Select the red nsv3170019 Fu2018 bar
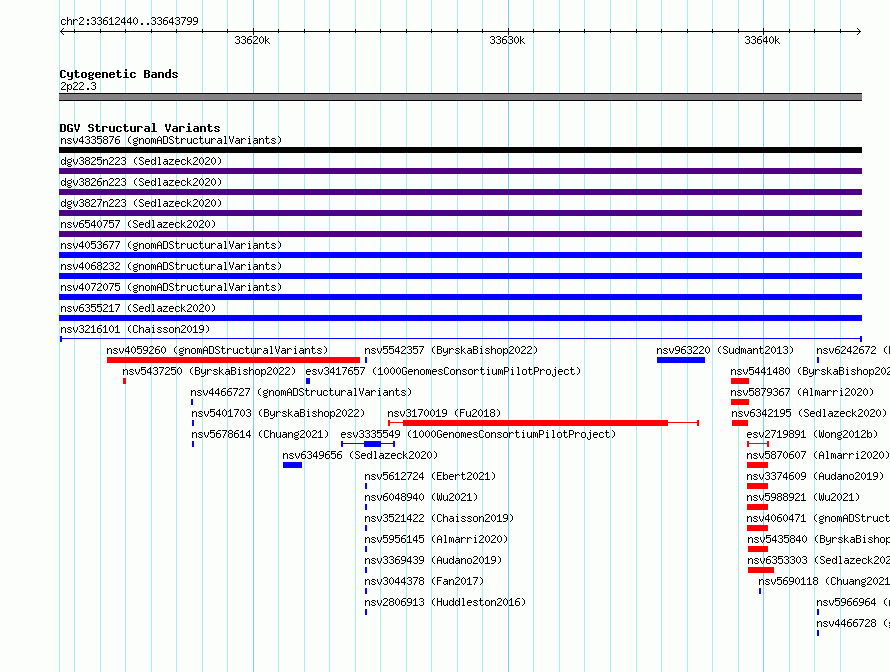The image size is (890, 672). click(x=543, y=423)
